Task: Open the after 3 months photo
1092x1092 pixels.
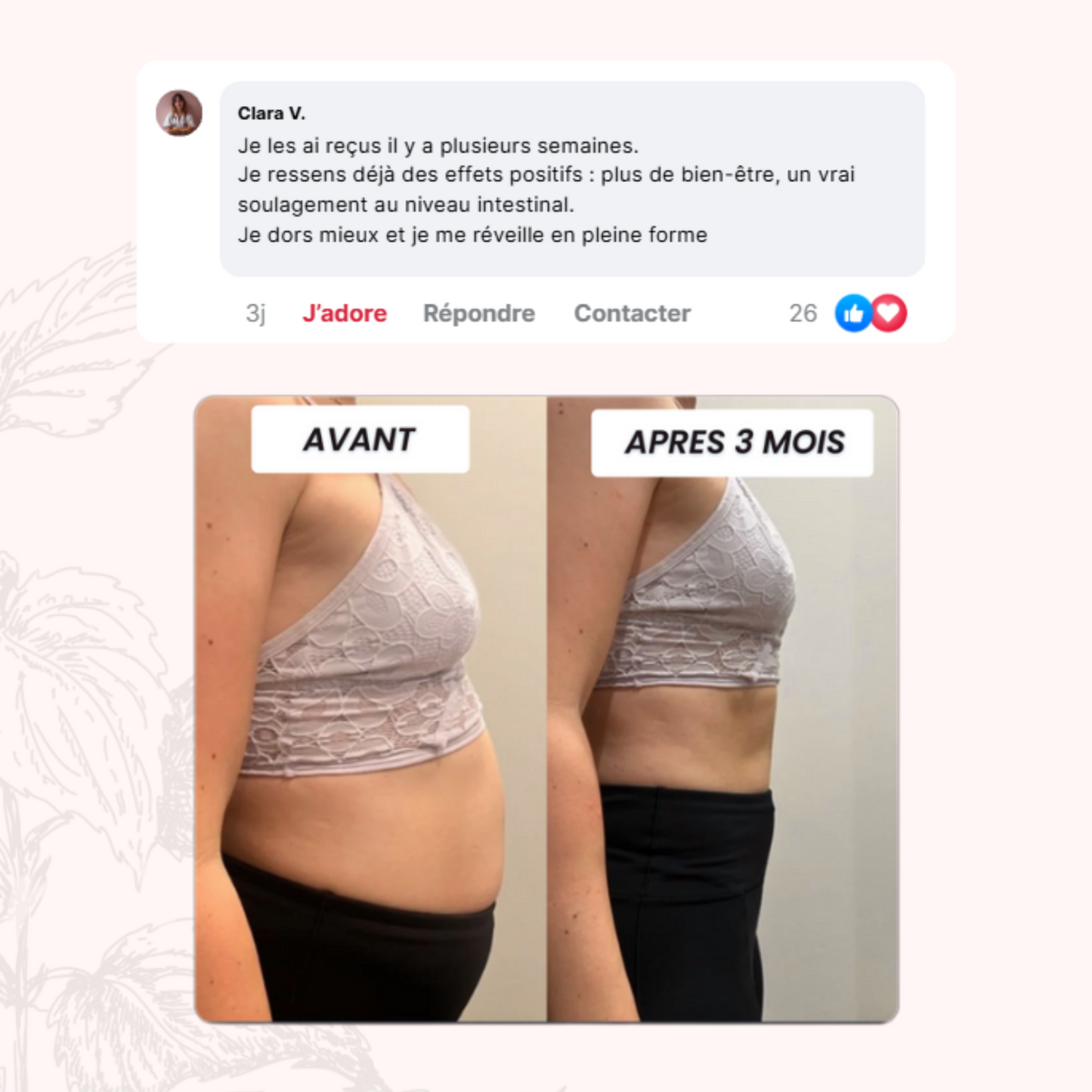Action: coord(723,709)
